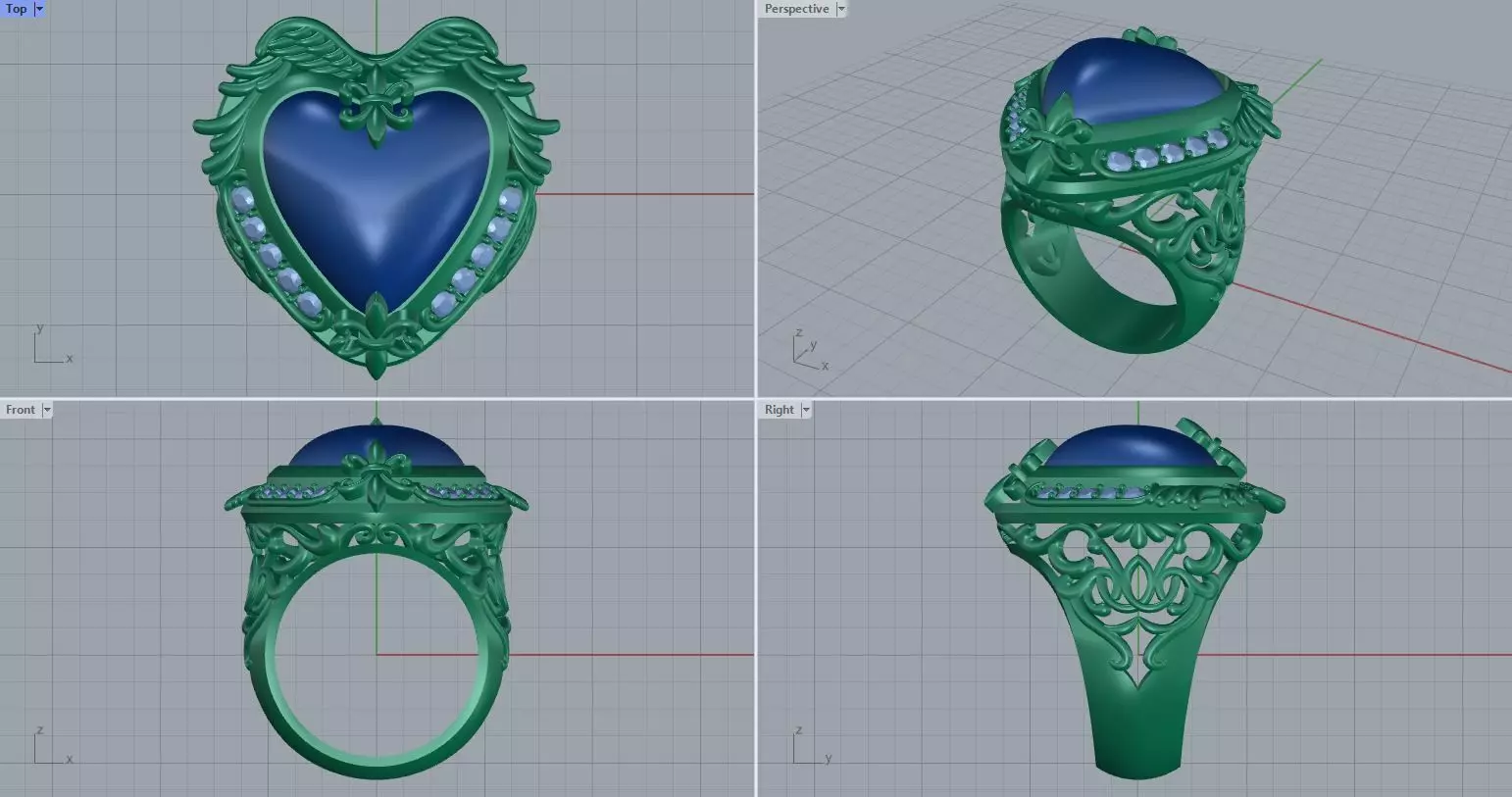This screenshot has height=797, width=1512.
Task: Click the Front viewport title label
Action: coord(20,410)
